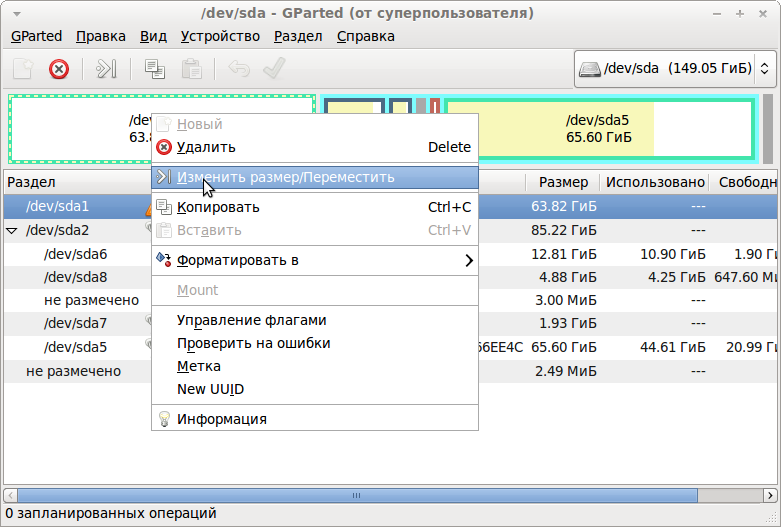Open the /dev/sda device selector combo box
The image size is (781, 527).
pos(675,69)
